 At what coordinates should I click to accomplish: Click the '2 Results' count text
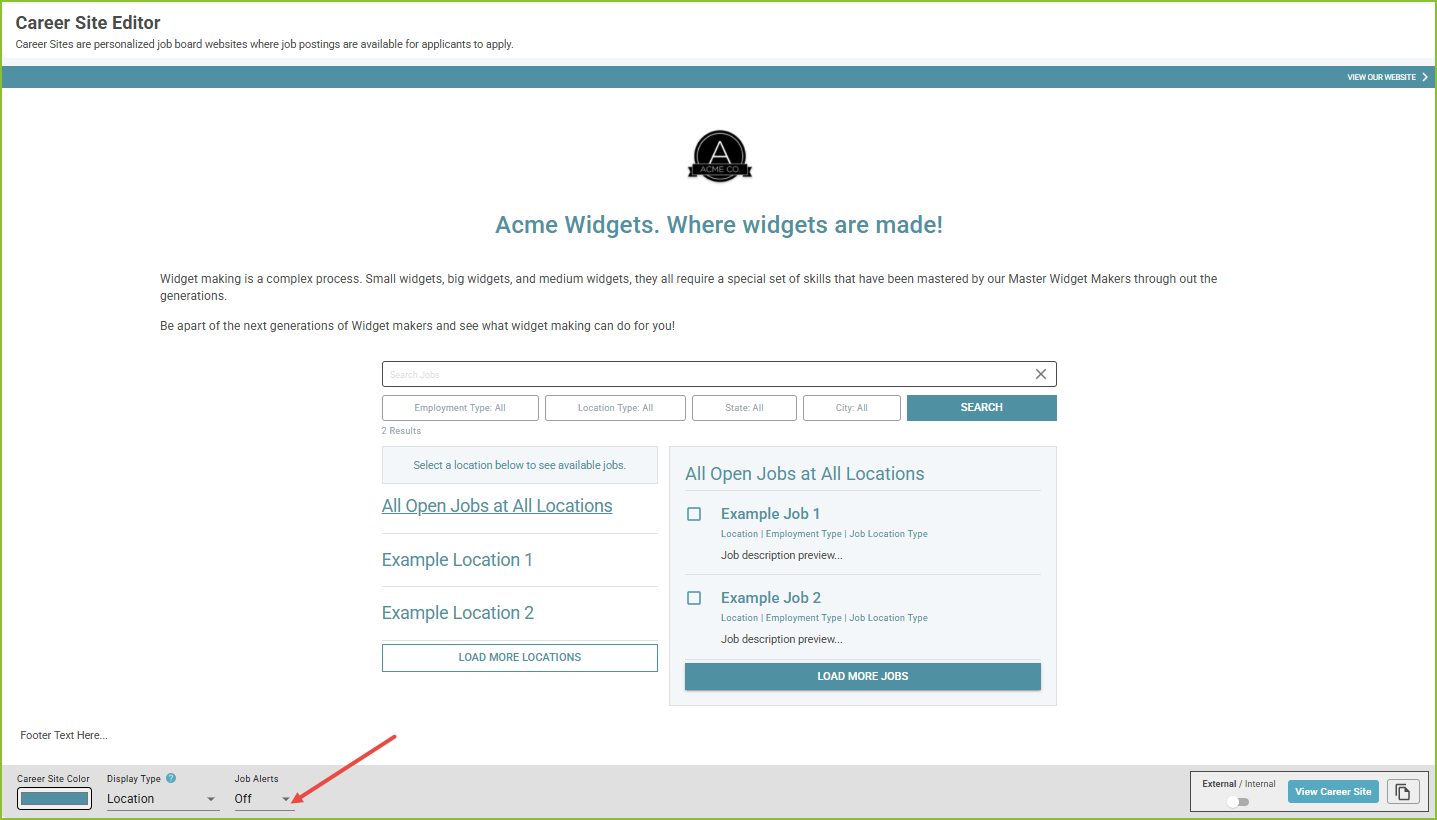[x=401, y=431]
